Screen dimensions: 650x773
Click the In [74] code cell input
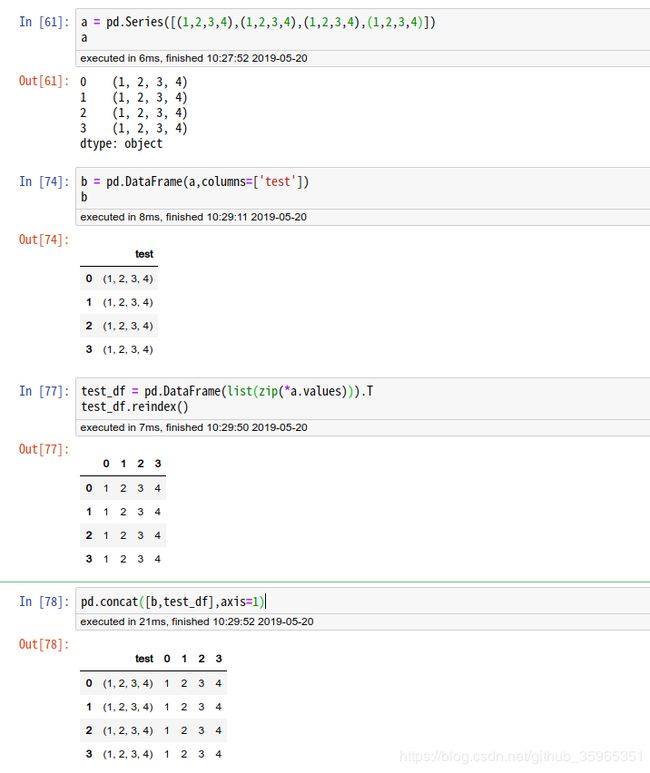point(362,189)
